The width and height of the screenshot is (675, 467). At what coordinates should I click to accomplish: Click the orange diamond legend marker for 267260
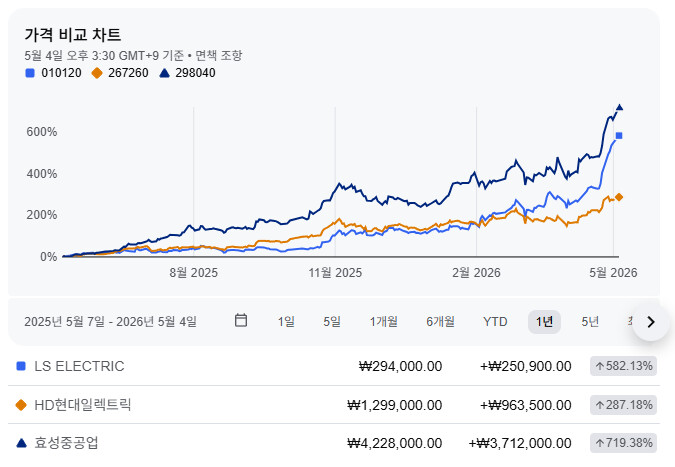pyautogui.click(x=97, y=73)
